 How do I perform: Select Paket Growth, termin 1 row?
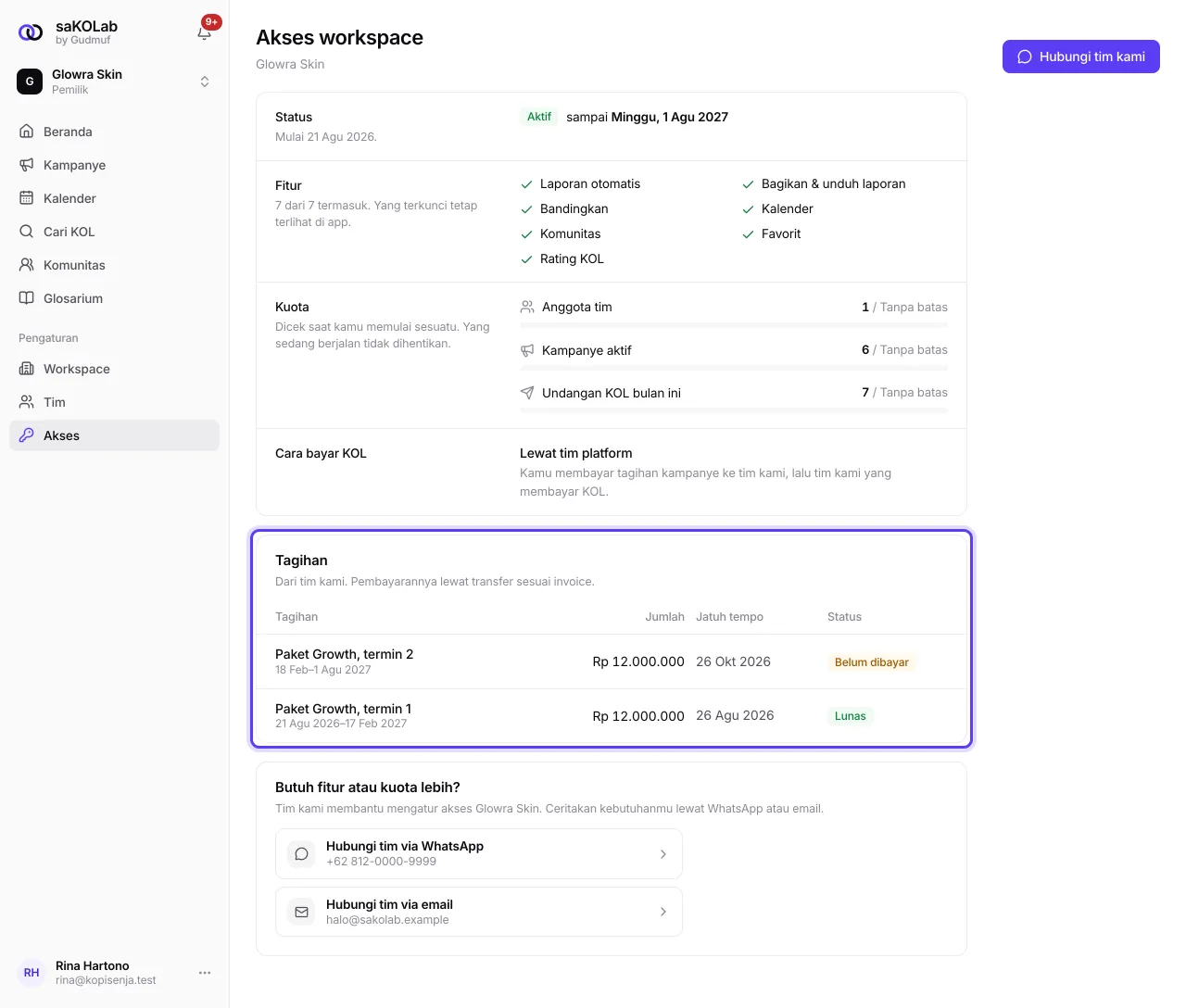(x=612, y=715)
